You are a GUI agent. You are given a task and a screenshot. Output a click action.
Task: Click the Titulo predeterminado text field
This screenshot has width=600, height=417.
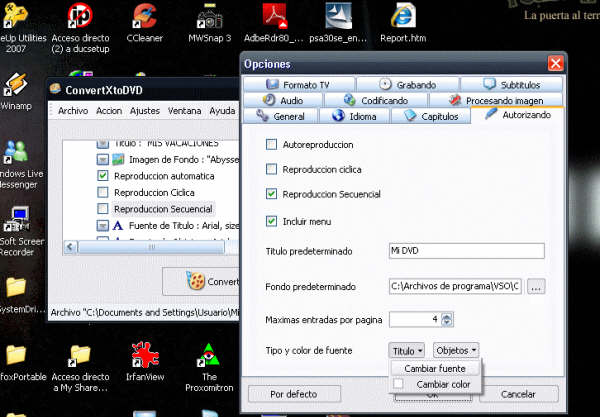click(466, 251)
